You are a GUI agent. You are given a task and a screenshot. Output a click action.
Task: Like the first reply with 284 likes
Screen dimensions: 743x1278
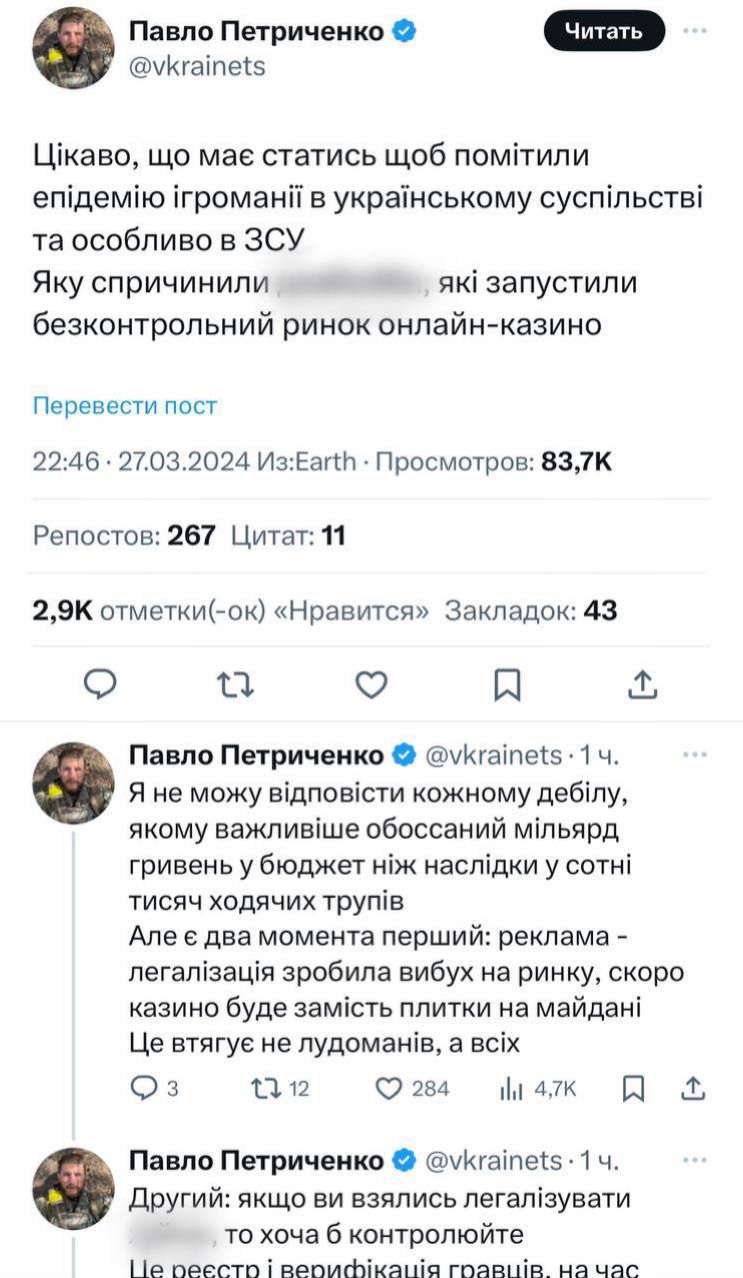389,1088
